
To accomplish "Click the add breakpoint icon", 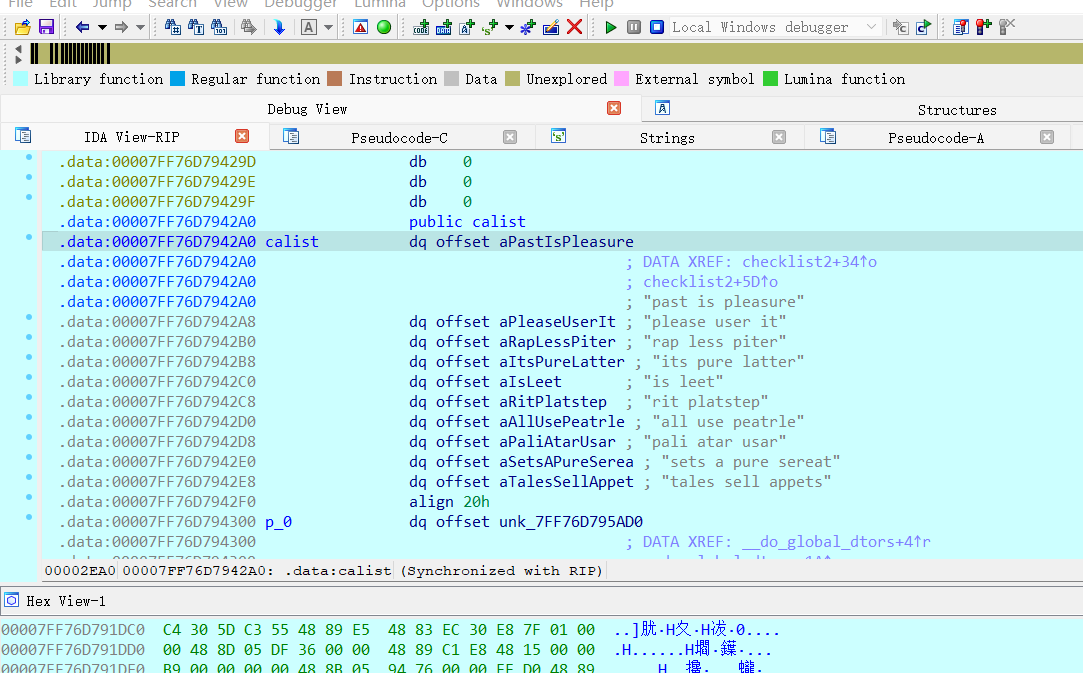I will (984, 27).
